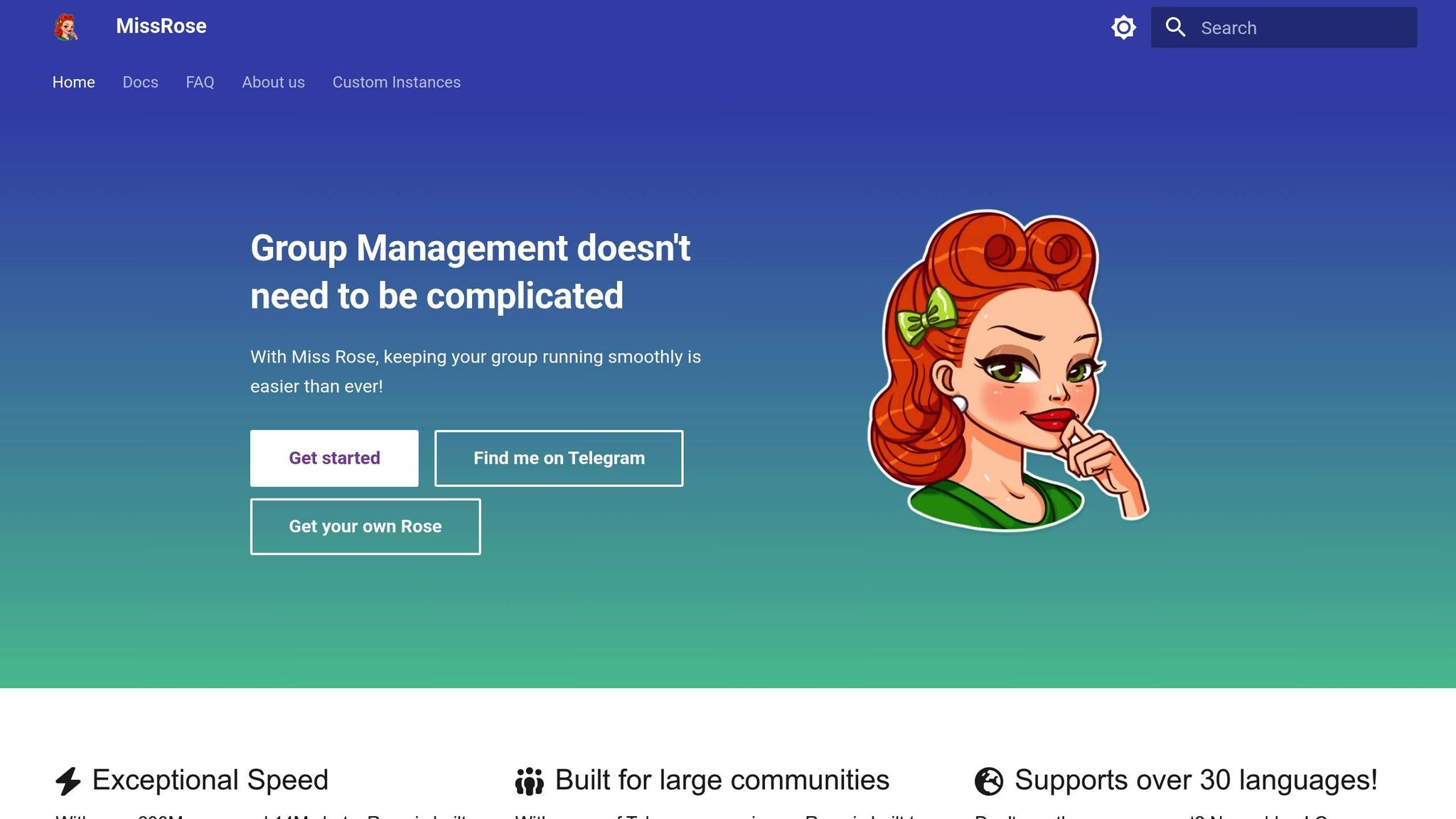Click Supports over 30 languages heading

point(1196,781)
